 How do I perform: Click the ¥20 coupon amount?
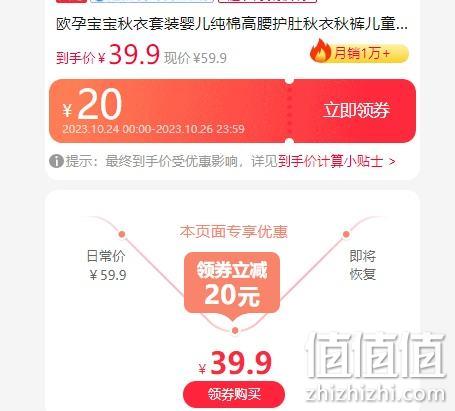click(x=92, y=104)
